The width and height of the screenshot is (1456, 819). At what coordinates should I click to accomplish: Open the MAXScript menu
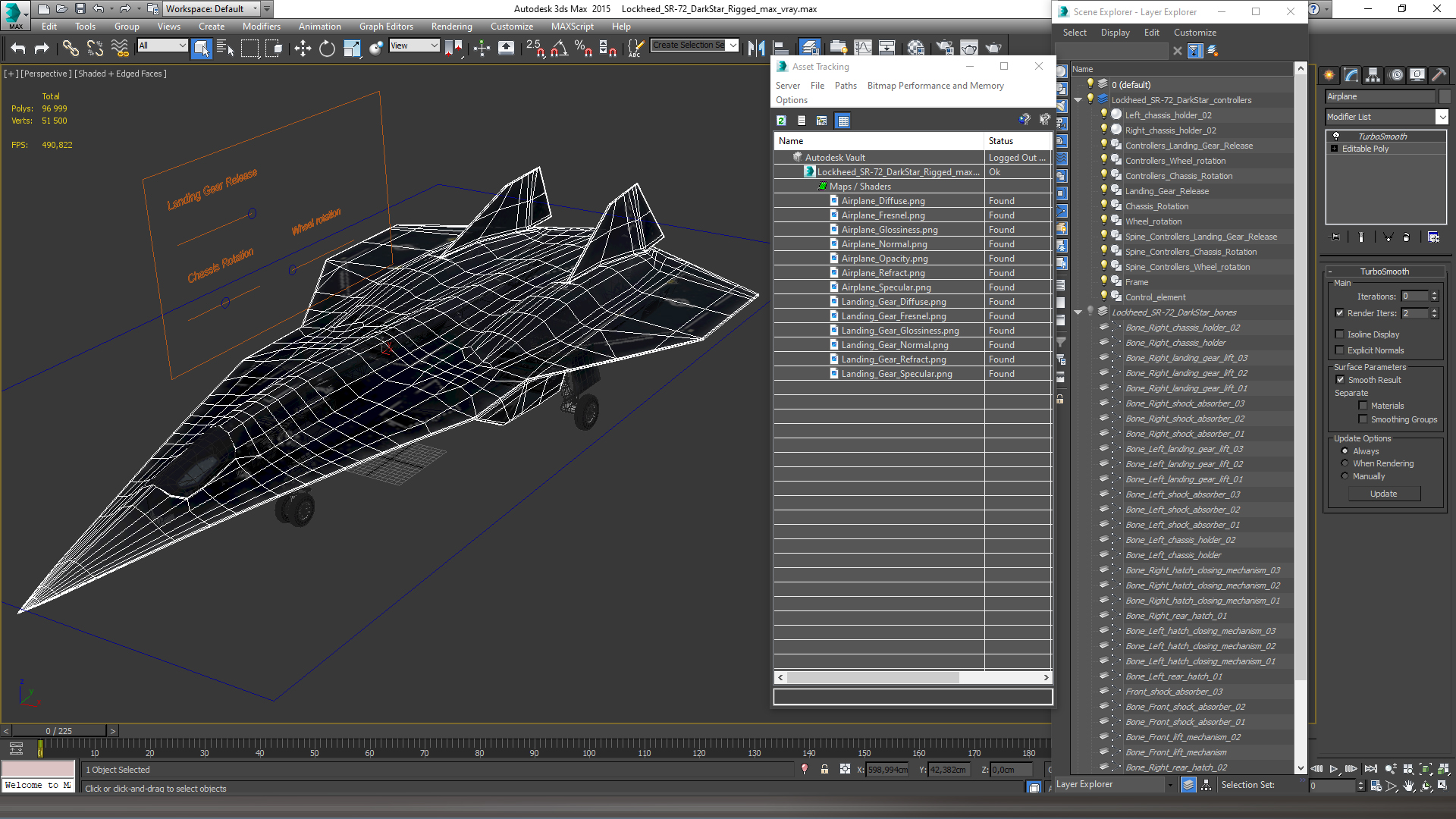pos(572,27)
